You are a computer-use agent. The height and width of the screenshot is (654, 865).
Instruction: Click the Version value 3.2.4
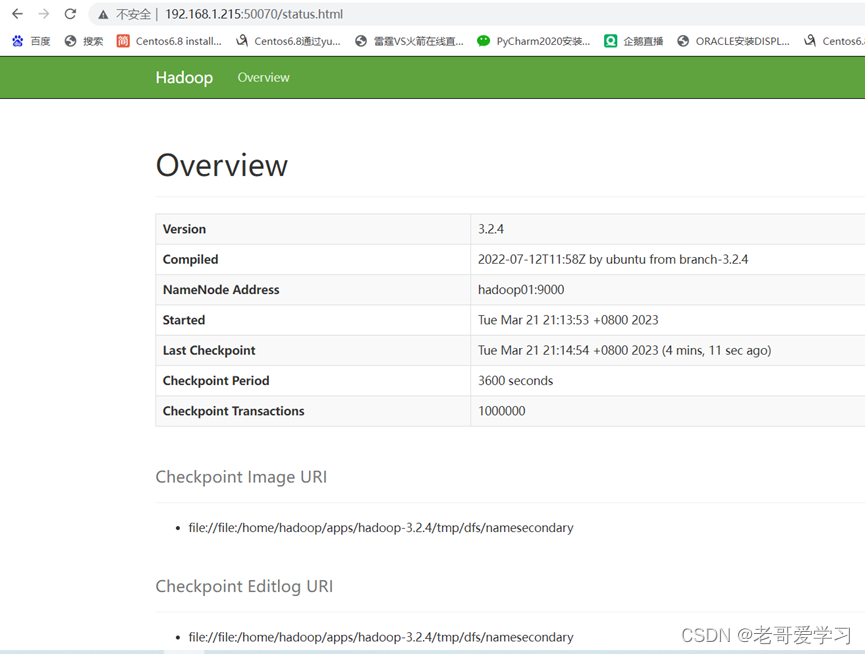pos(491,229)
